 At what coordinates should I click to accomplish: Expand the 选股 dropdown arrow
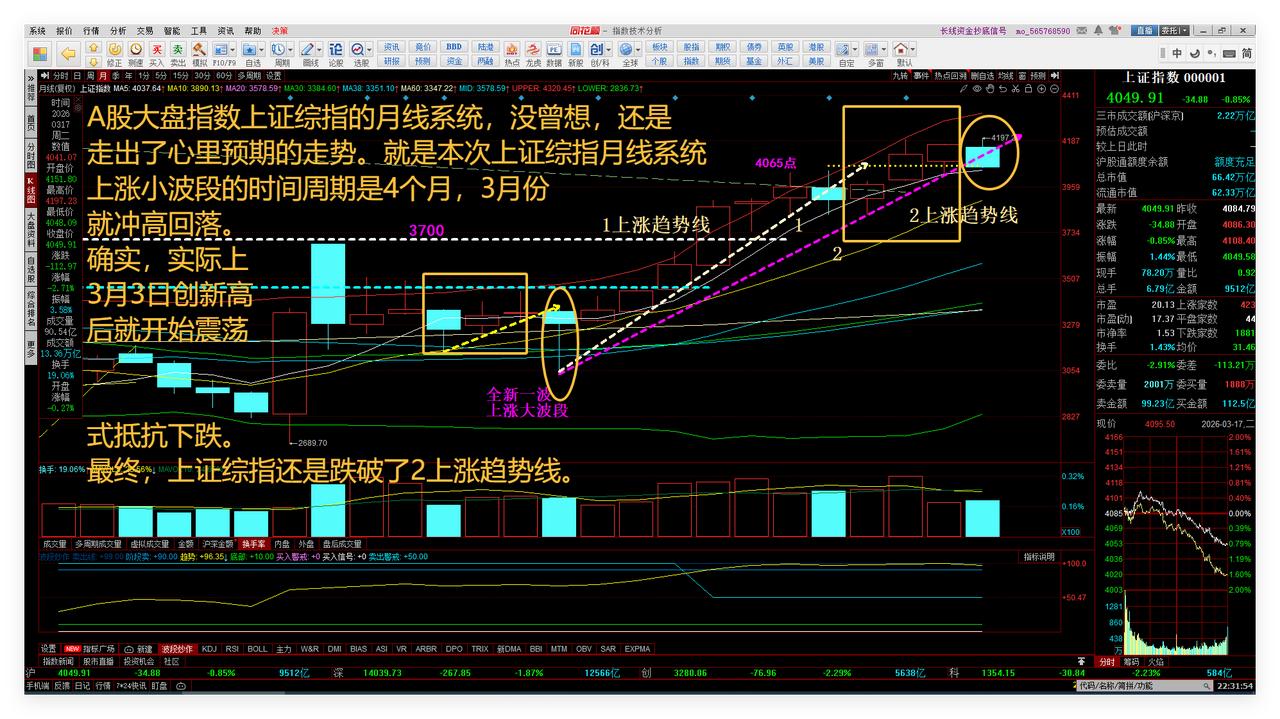click(369, 50)
